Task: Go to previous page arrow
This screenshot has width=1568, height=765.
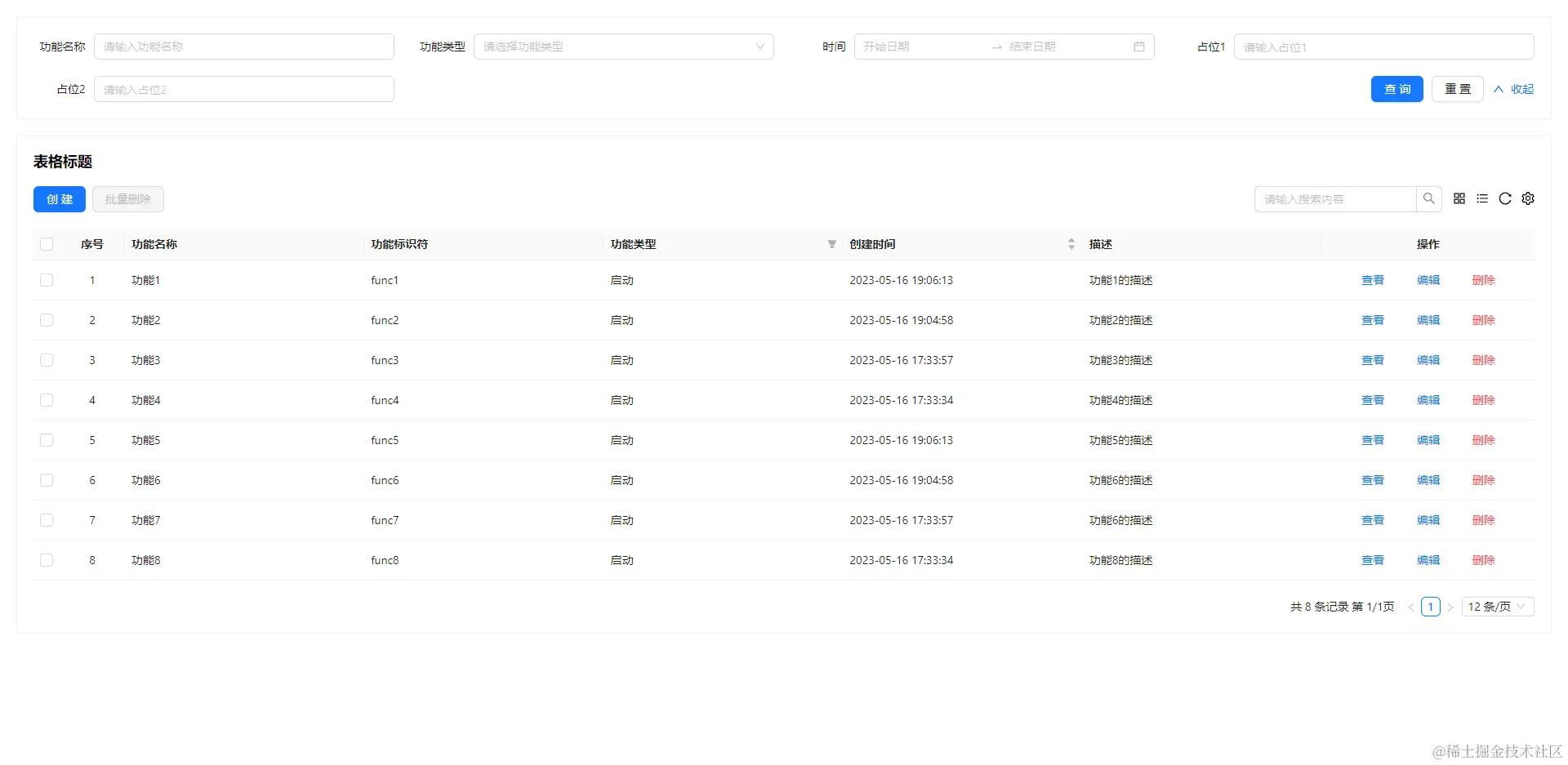Action: [1411, 607]
